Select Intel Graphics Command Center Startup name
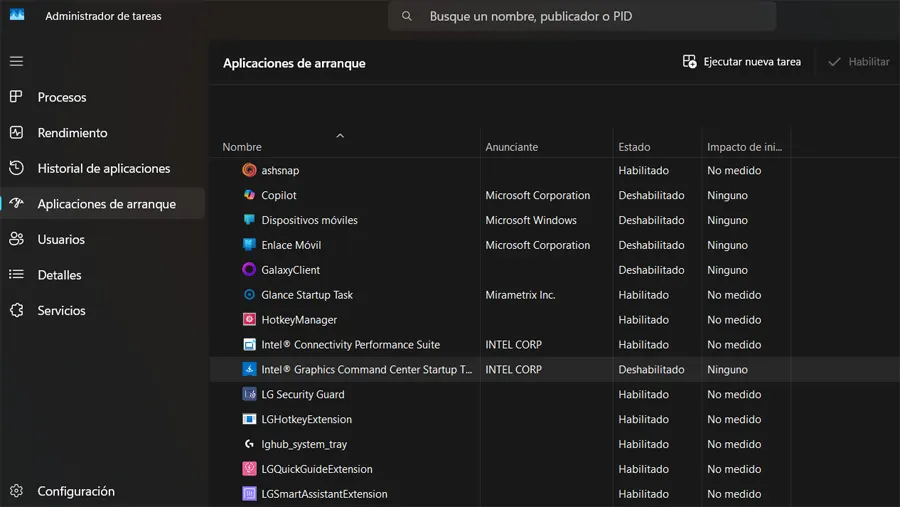 tap(367, 370)
